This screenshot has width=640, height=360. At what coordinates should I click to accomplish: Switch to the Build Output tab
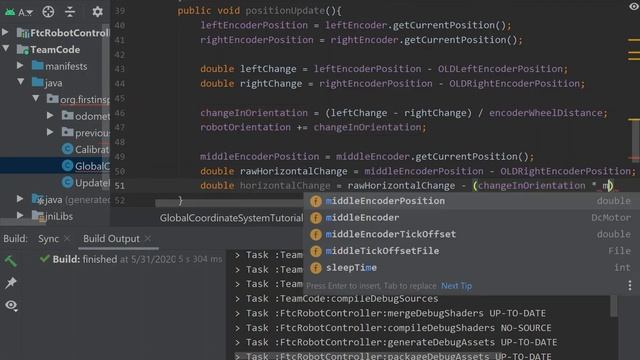tap(111, 239)
